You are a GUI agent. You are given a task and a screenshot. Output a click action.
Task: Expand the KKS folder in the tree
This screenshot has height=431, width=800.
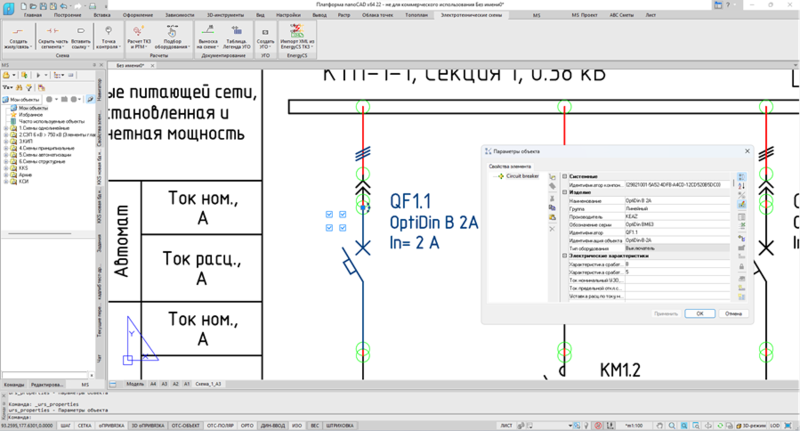point(6,169)
